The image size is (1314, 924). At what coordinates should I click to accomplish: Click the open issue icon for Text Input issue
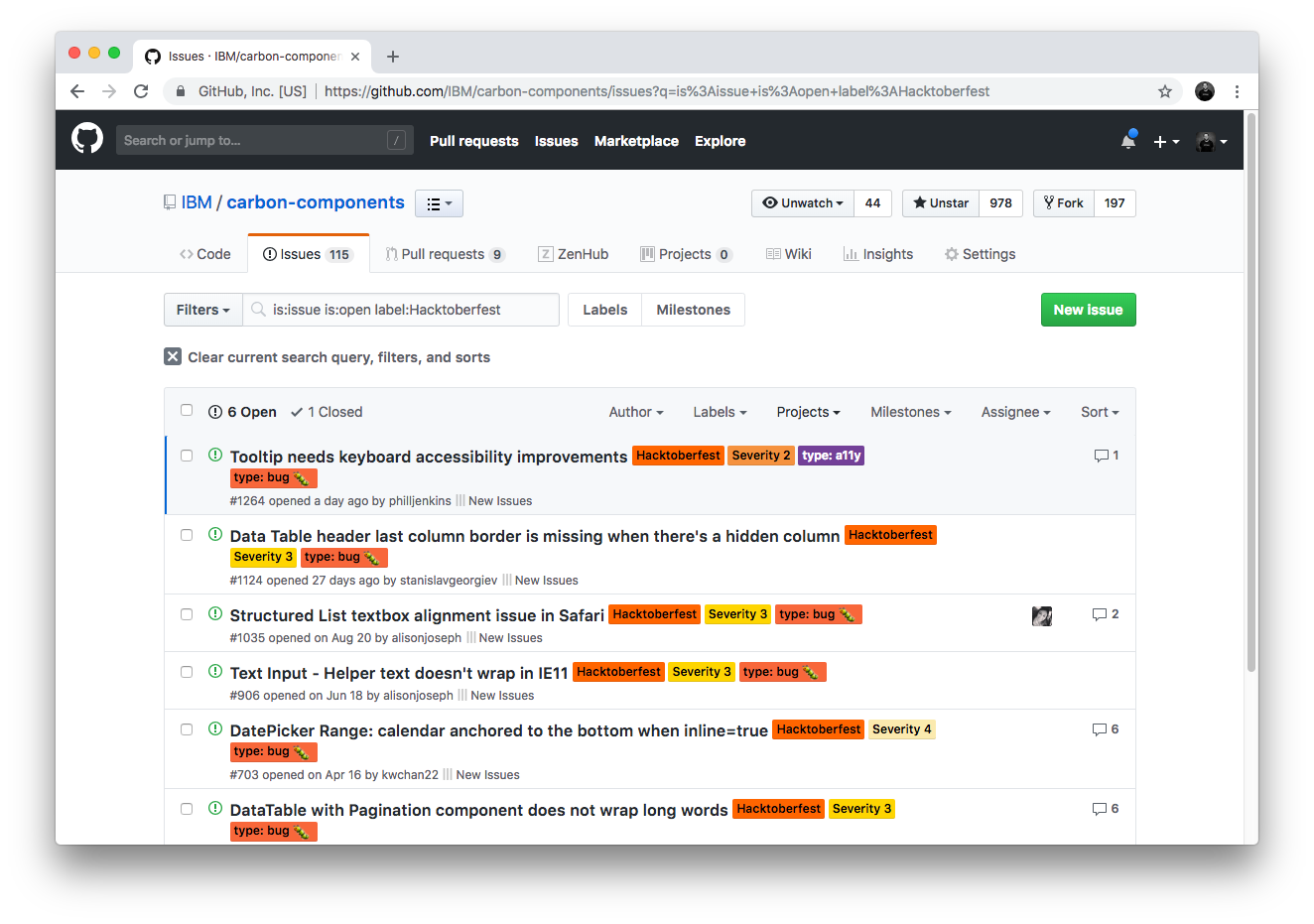click(x=215, y=672)
